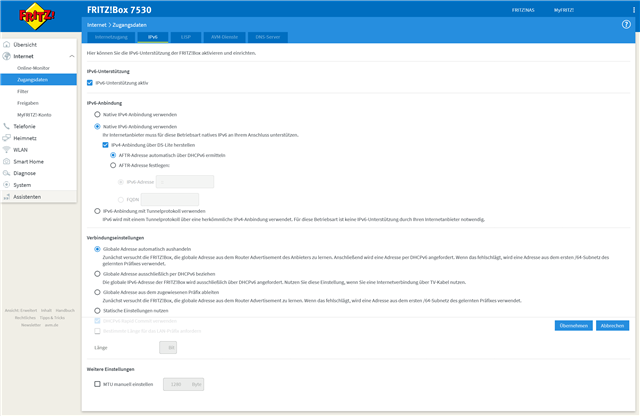Click the Länge Bit input field

click(168, 348)
